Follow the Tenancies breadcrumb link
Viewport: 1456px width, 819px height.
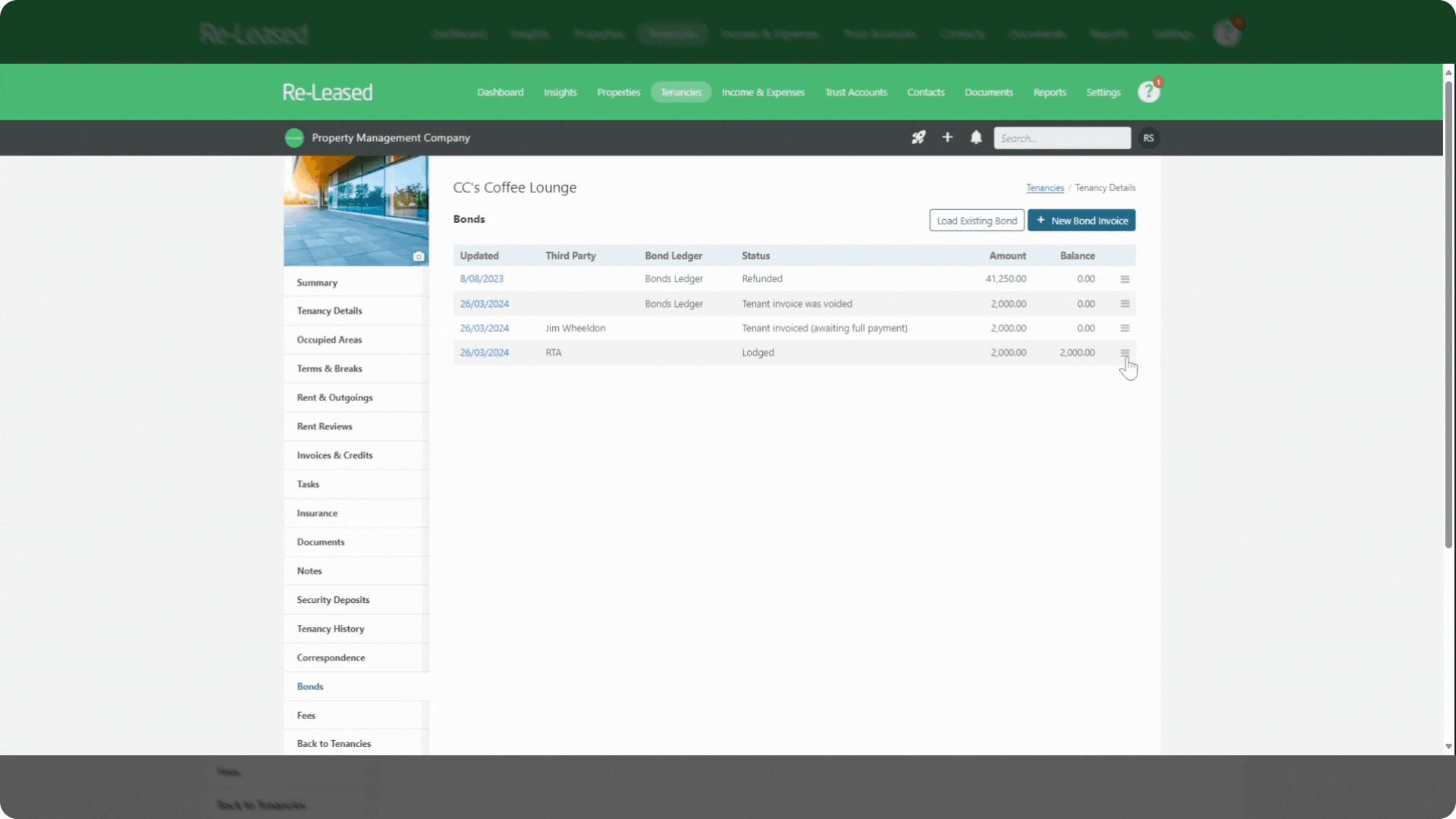pos(1045,188)
